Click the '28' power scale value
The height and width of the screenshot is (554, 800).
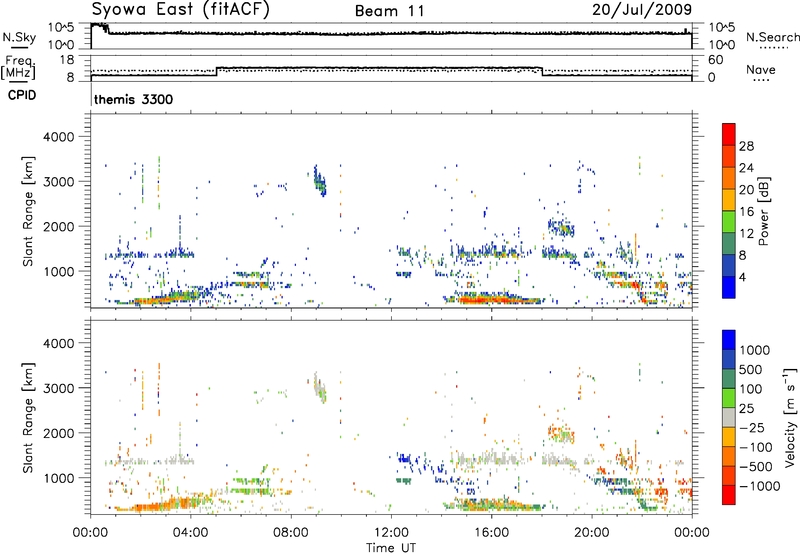[x=746, y=146]
